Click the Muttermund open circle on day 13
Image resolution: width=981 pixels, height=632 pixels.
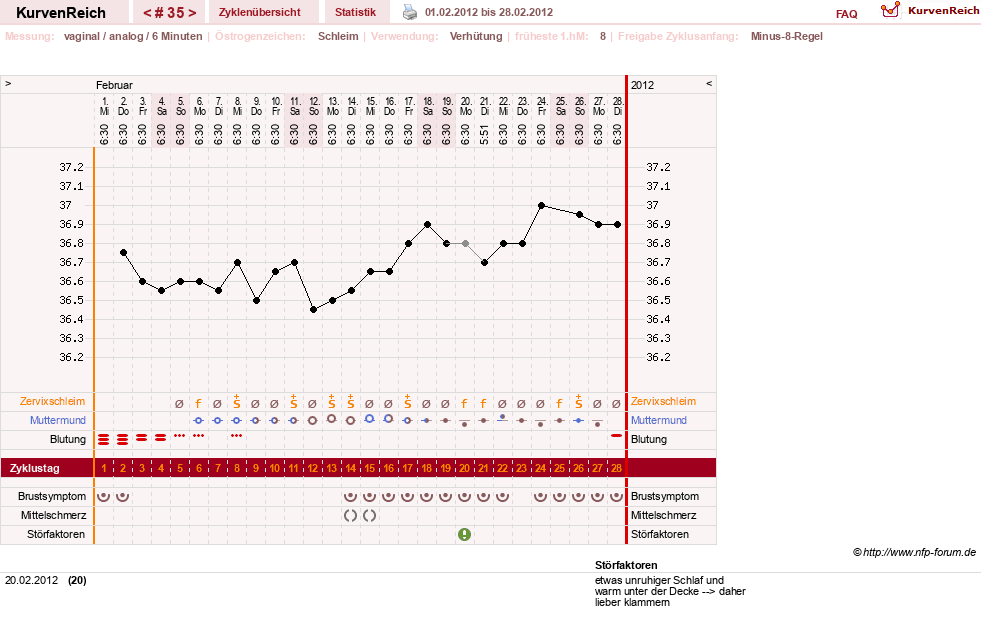tap(332, 419)
